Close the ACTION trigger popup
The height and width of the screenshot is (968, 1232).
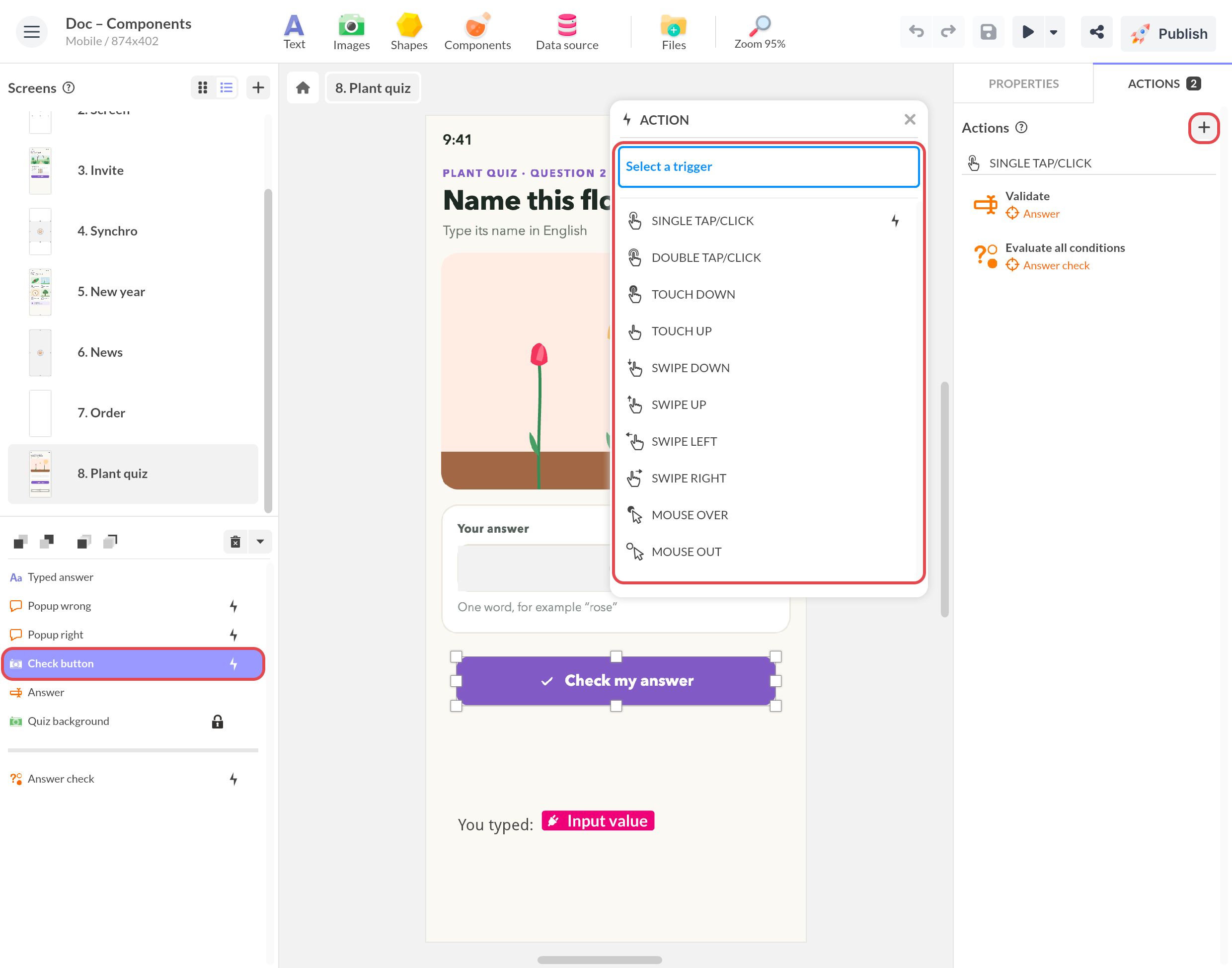pyautogui.click(x=910, y=120)
